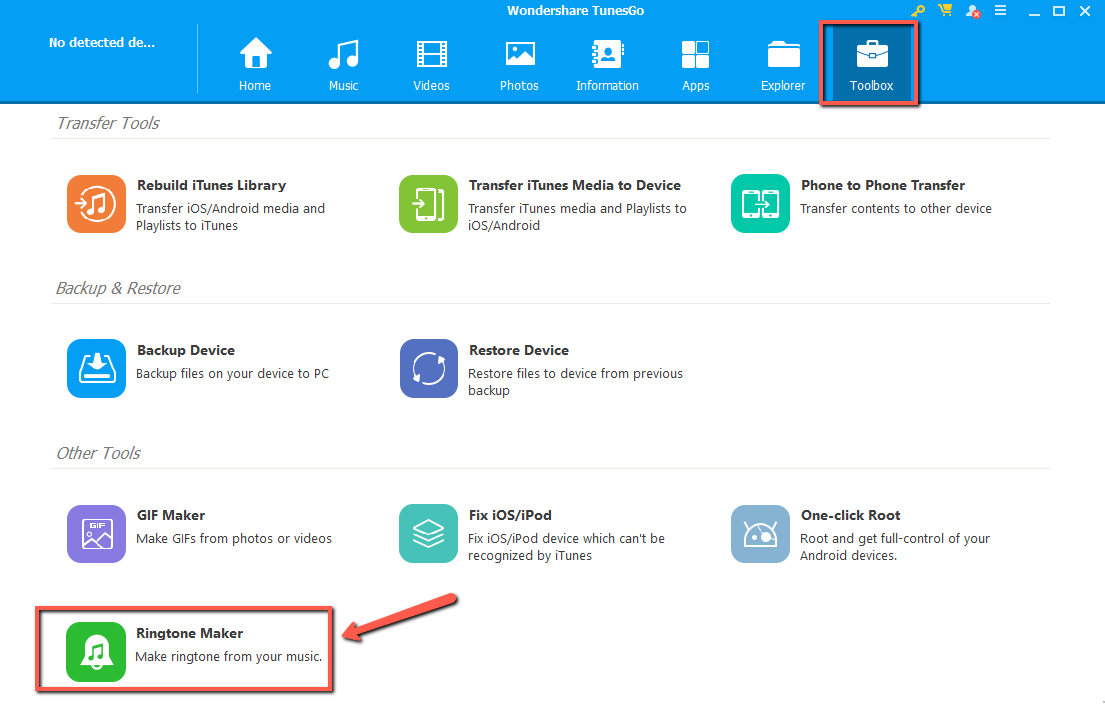Viewport: 1105px width, 704px height.
Task: Open the Ringtone Maker title link
Action: pos(190,633)
